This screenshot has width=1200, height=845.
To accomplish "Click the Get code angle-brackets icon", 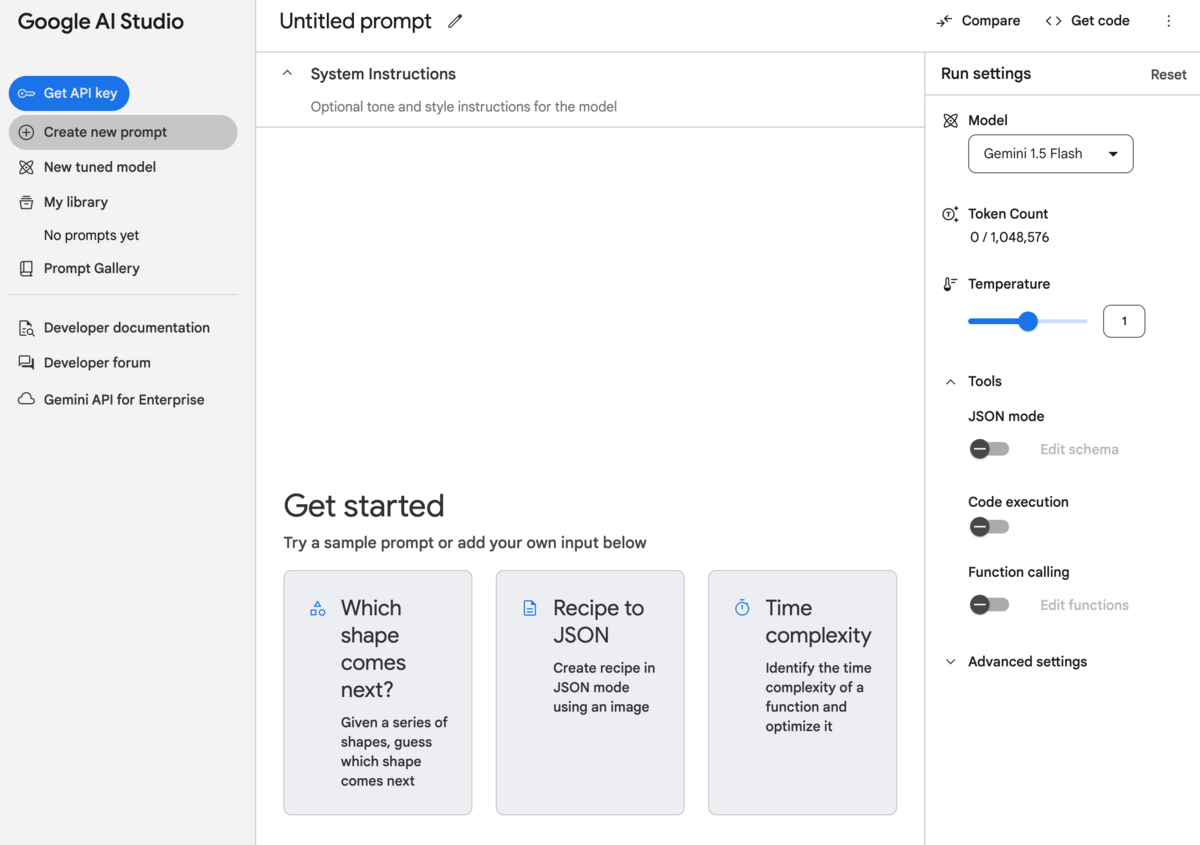I will pos(1053,21).
